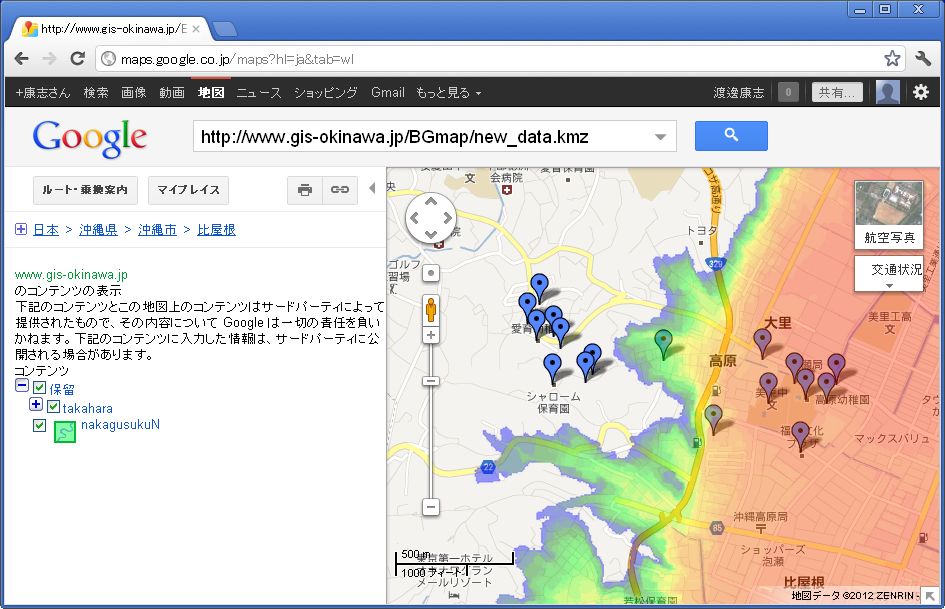Click the 日本 breadcrumb link

point(46,230)
